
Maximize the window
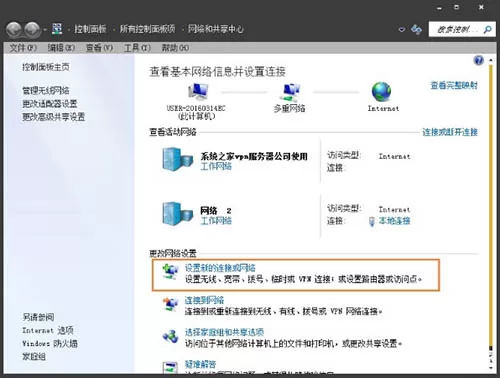[457, 7]
